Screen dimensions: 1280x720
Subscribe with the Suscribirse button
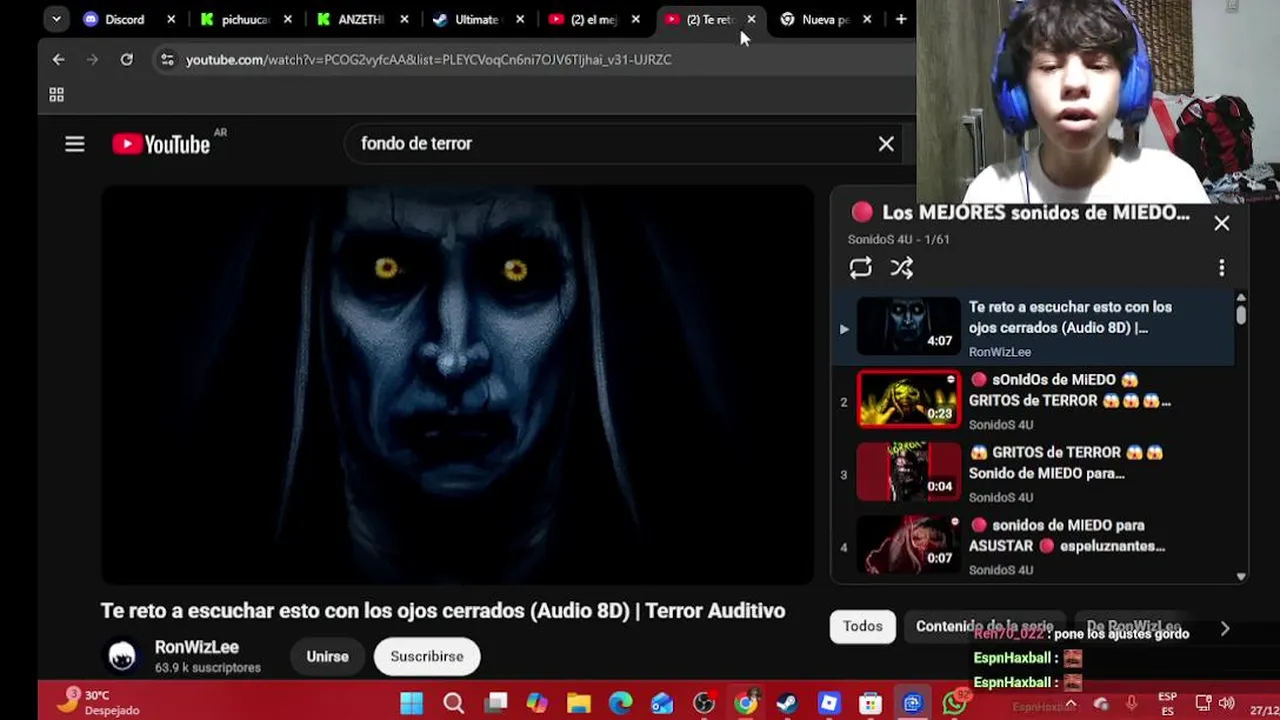point(427,656)
